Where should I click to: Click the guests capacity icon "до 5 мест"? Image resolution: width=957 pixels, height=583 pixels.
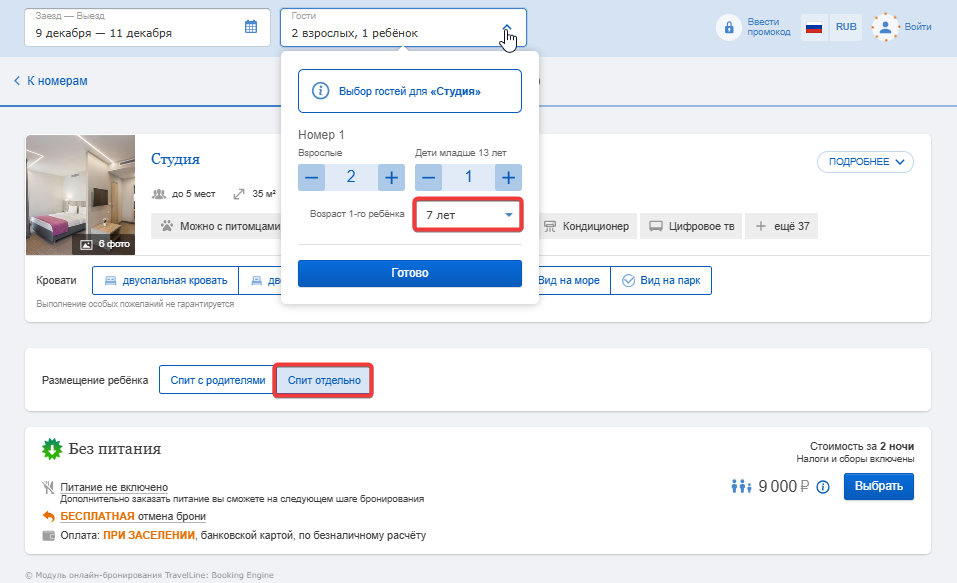(x=159, y=194)
